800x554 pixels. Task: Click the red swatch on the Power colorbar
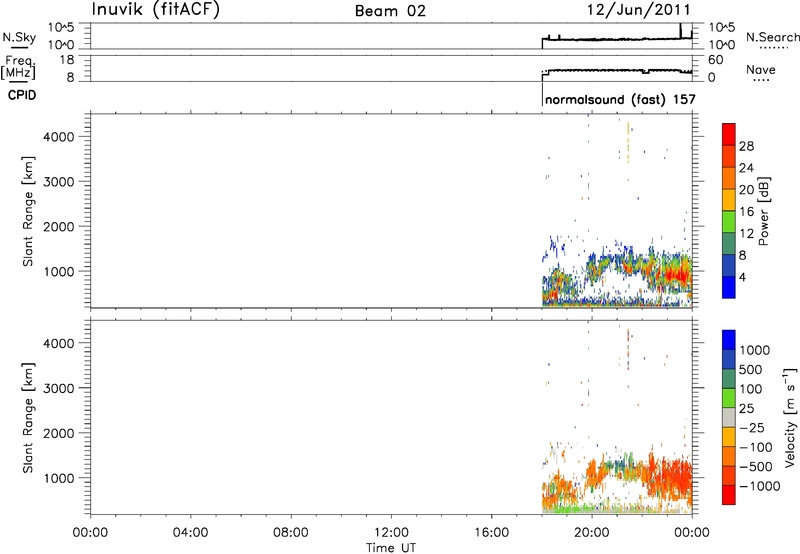click(729, 134)
